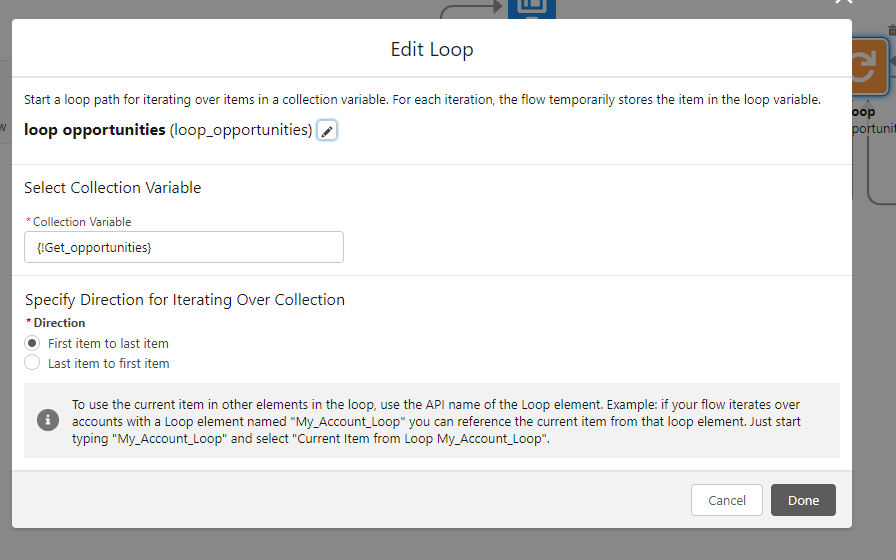
Task: Click the "My_Account_Loop" help text block
Action: coord(436,421)
